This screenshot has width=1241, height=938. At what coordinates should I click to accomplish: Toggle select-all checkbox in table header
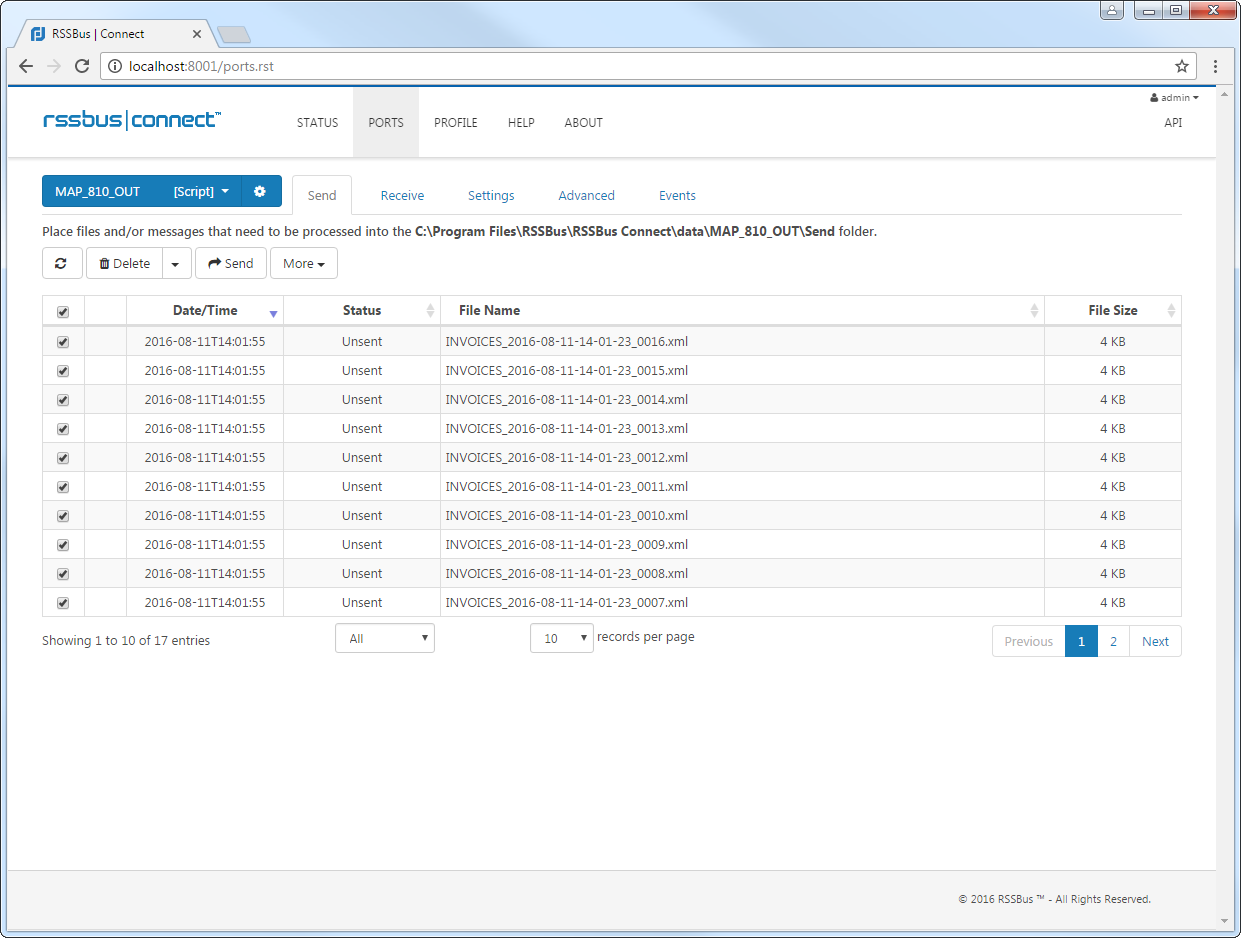click(63, 312)
